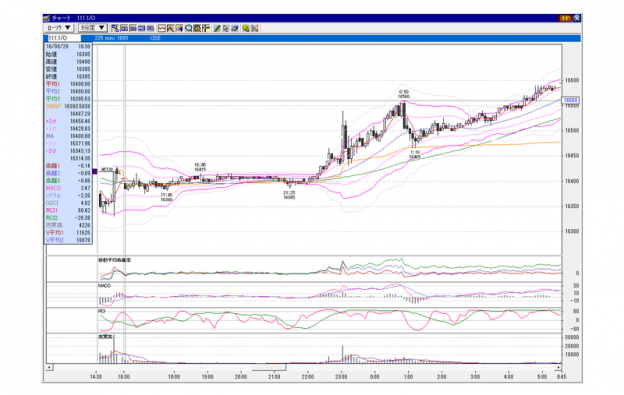Select the red line chart indicator icon
Viewport: 624px width, 395px height.
pos(162,28)
